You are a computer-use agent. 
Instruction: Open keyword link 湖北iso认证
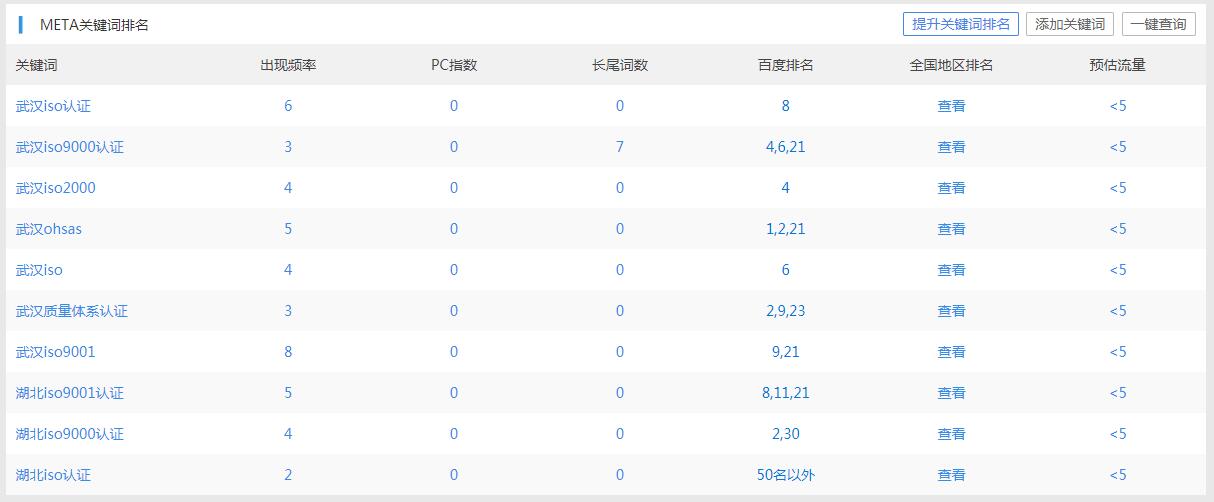click(53, 475)
